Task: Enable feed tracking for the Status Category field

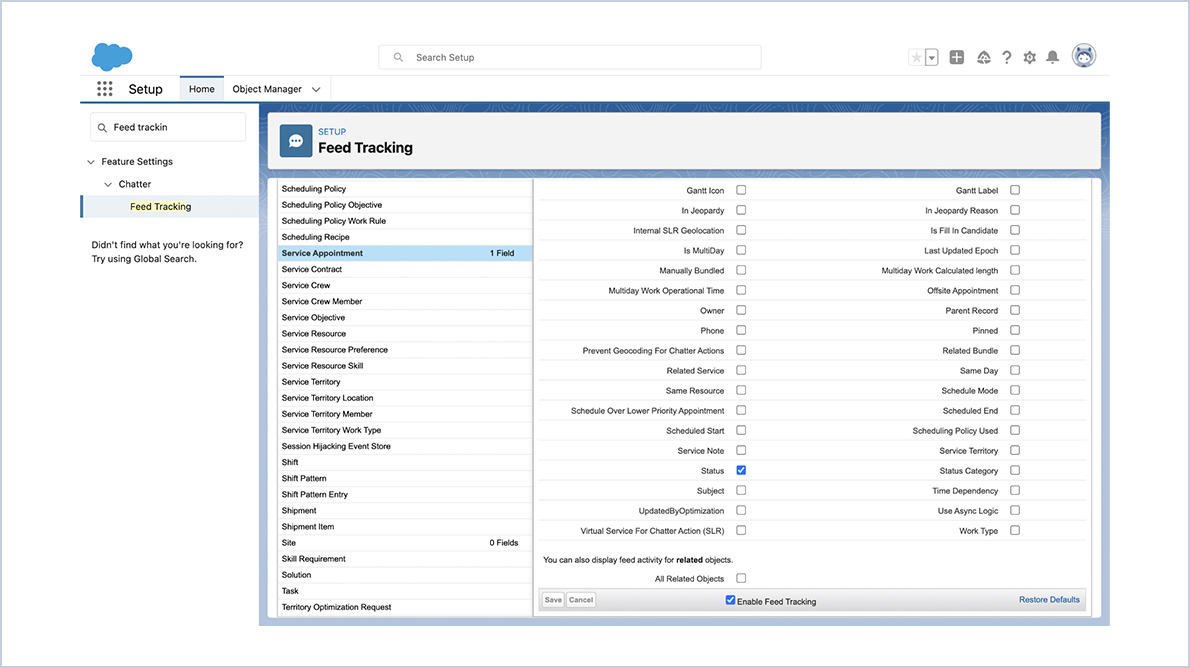Action: [x=1015, y=470]
